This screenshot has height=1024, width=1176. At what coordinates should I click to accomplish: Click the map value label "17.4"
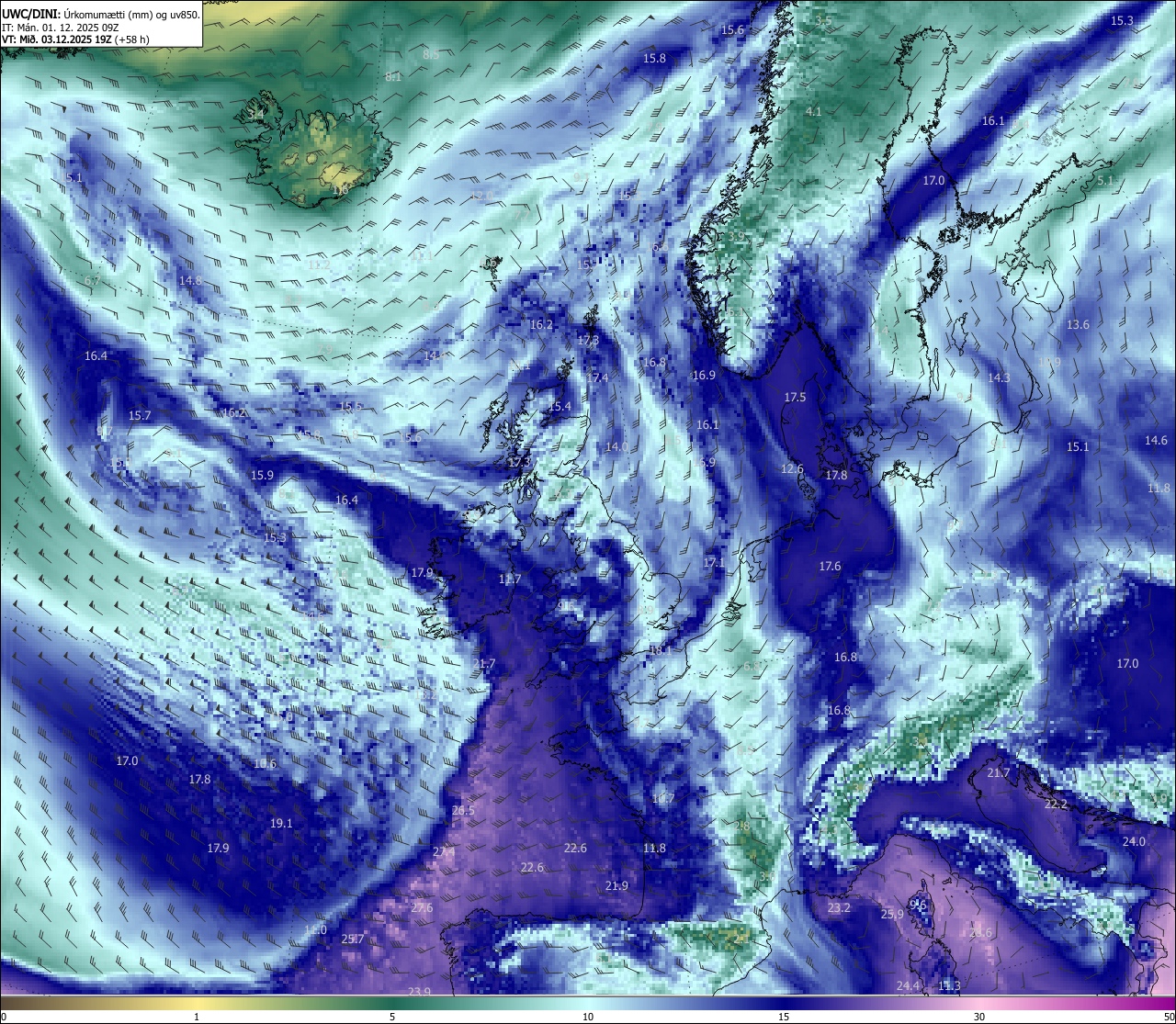click(597, 377)
